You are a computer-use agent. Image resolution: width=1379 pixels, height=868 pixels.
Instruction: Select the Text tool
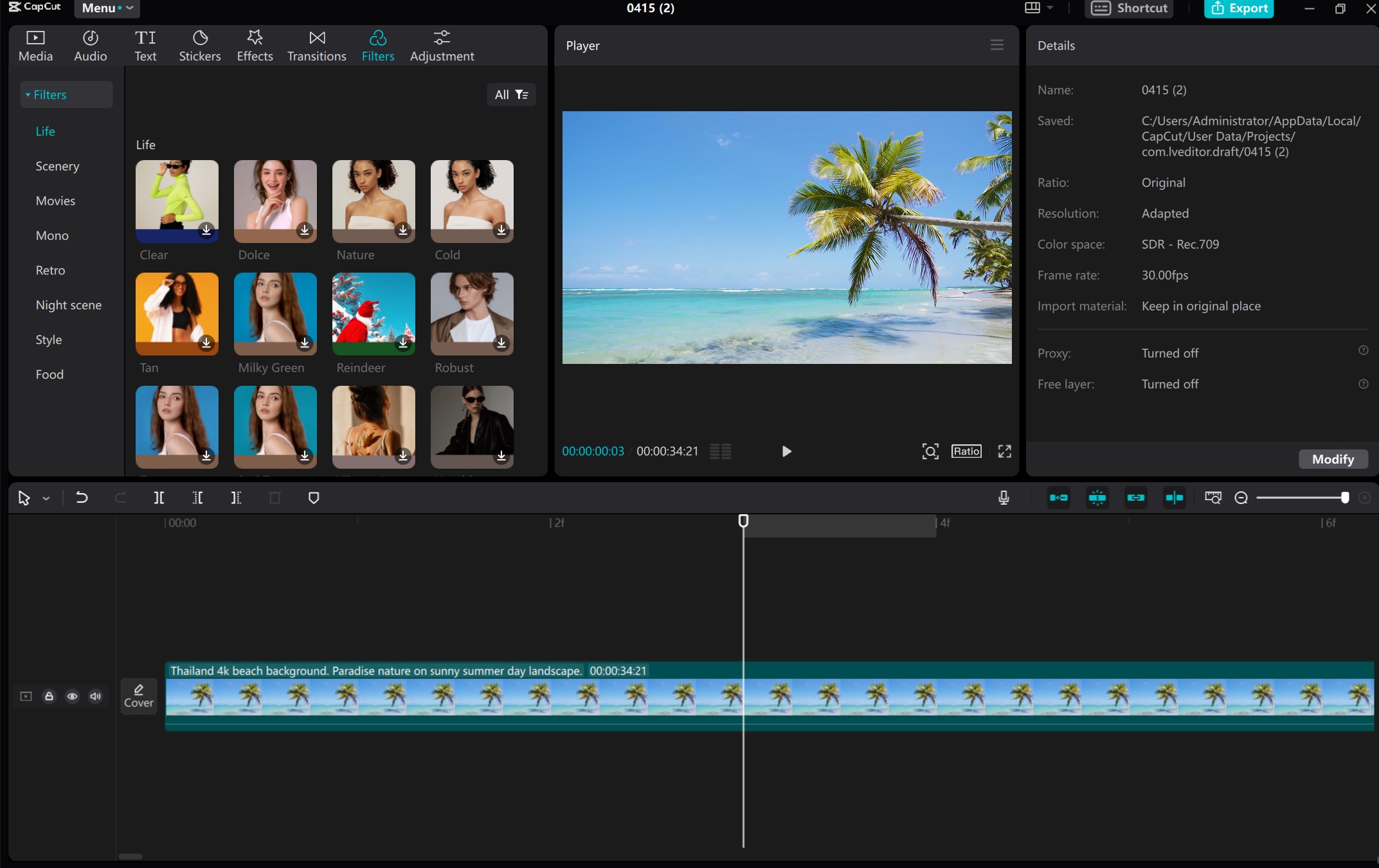point(145,44)
